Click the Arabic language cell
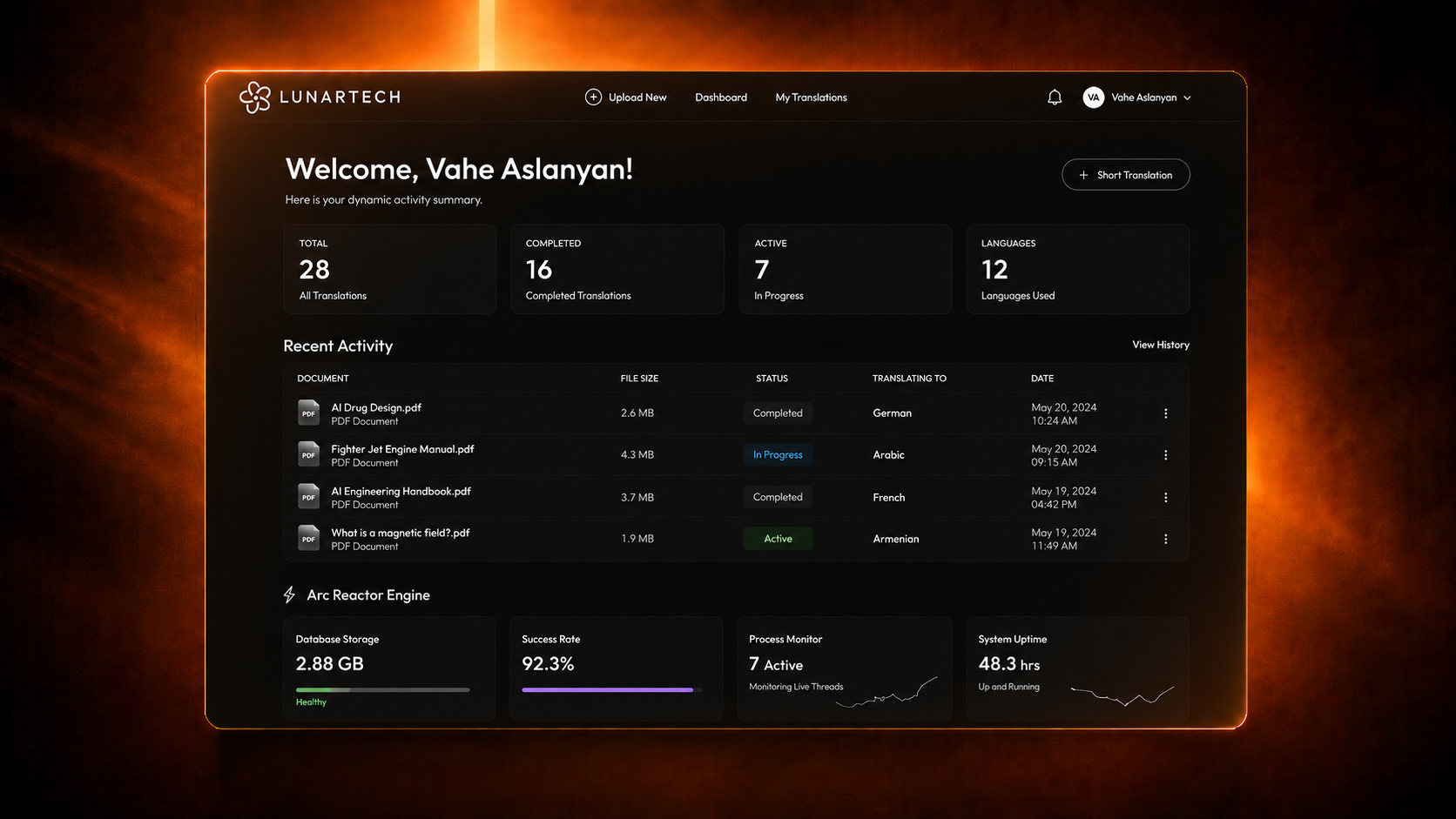Viewport: 1456px width, 819px height. pyautogui.click(x=889, y=455)
